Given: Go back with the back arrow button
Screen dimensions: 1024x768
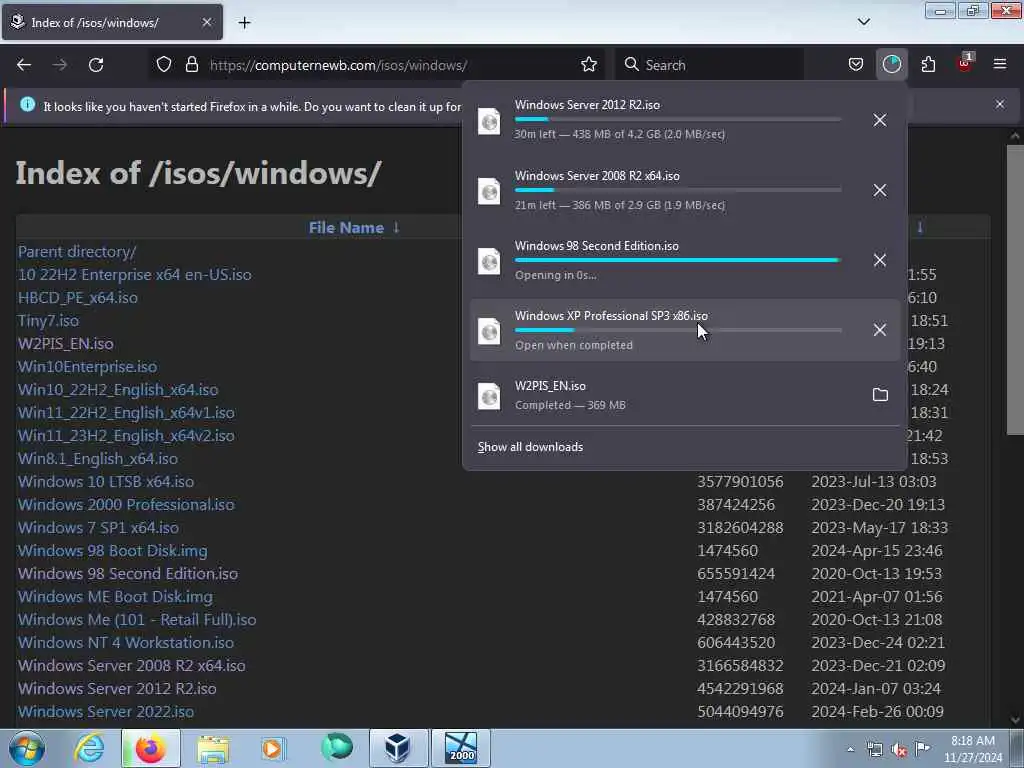Looking at the screenshot, I should click(x=24, y=65).
